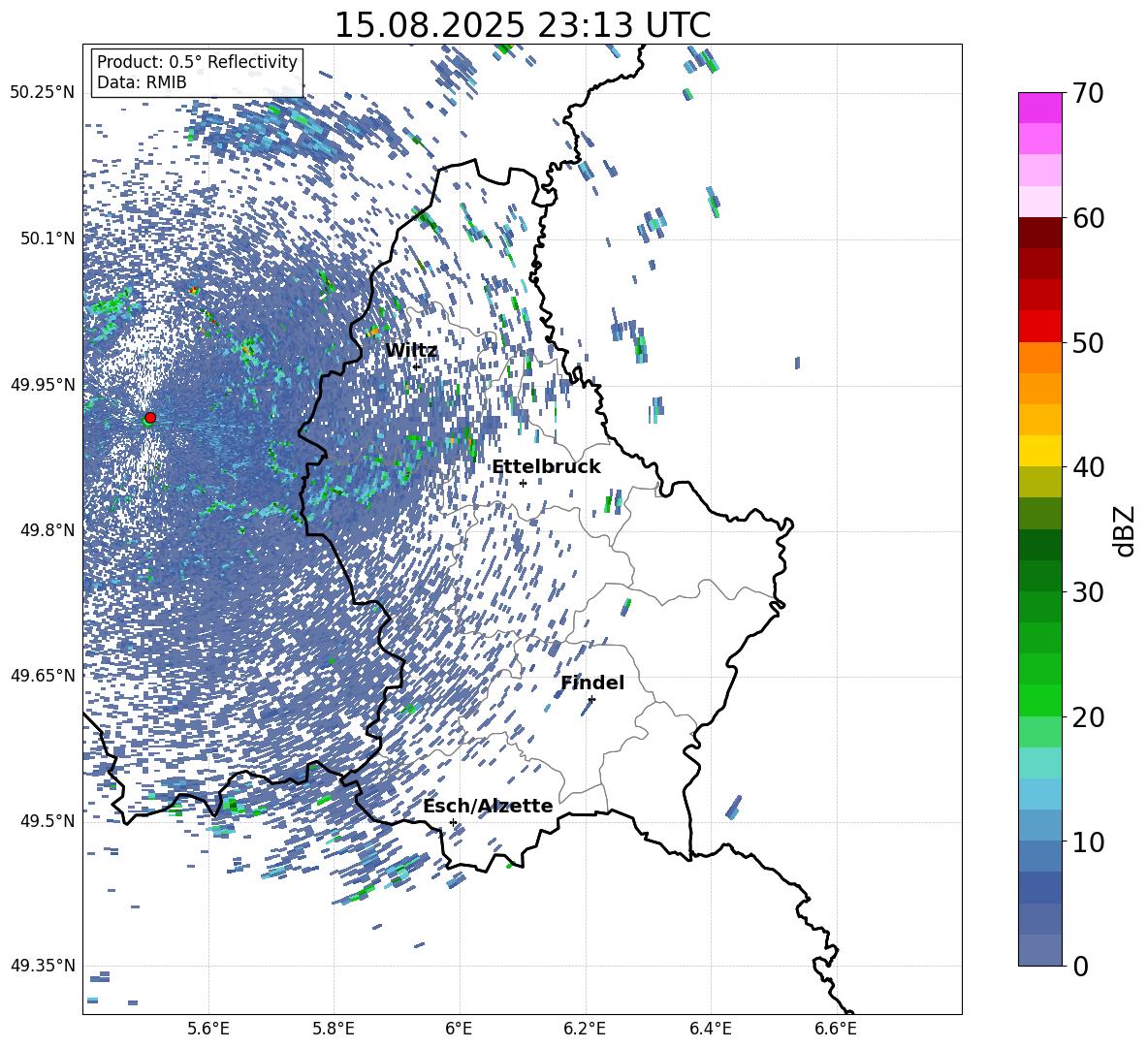Click the 49.8°N latitude label
The width and height of the screenshot is (1148, 1048).
click(47, 530)
